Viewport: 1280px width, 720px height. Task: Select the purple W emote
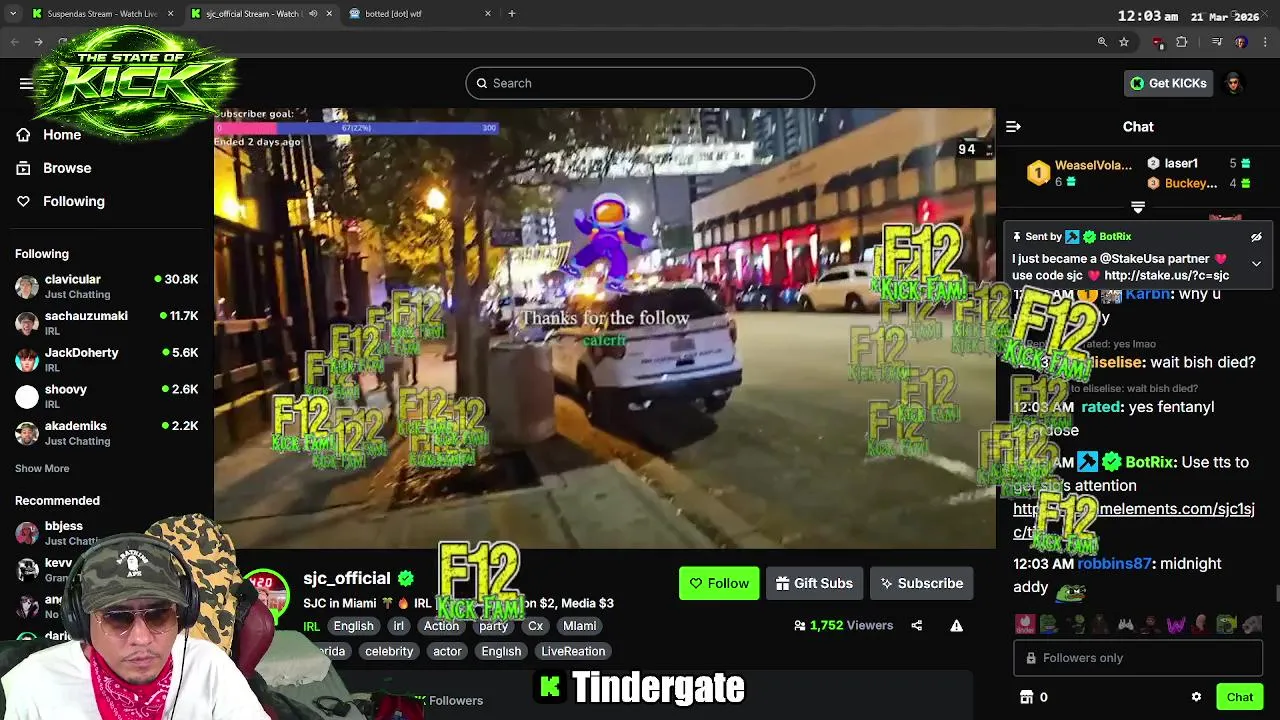1176,625
